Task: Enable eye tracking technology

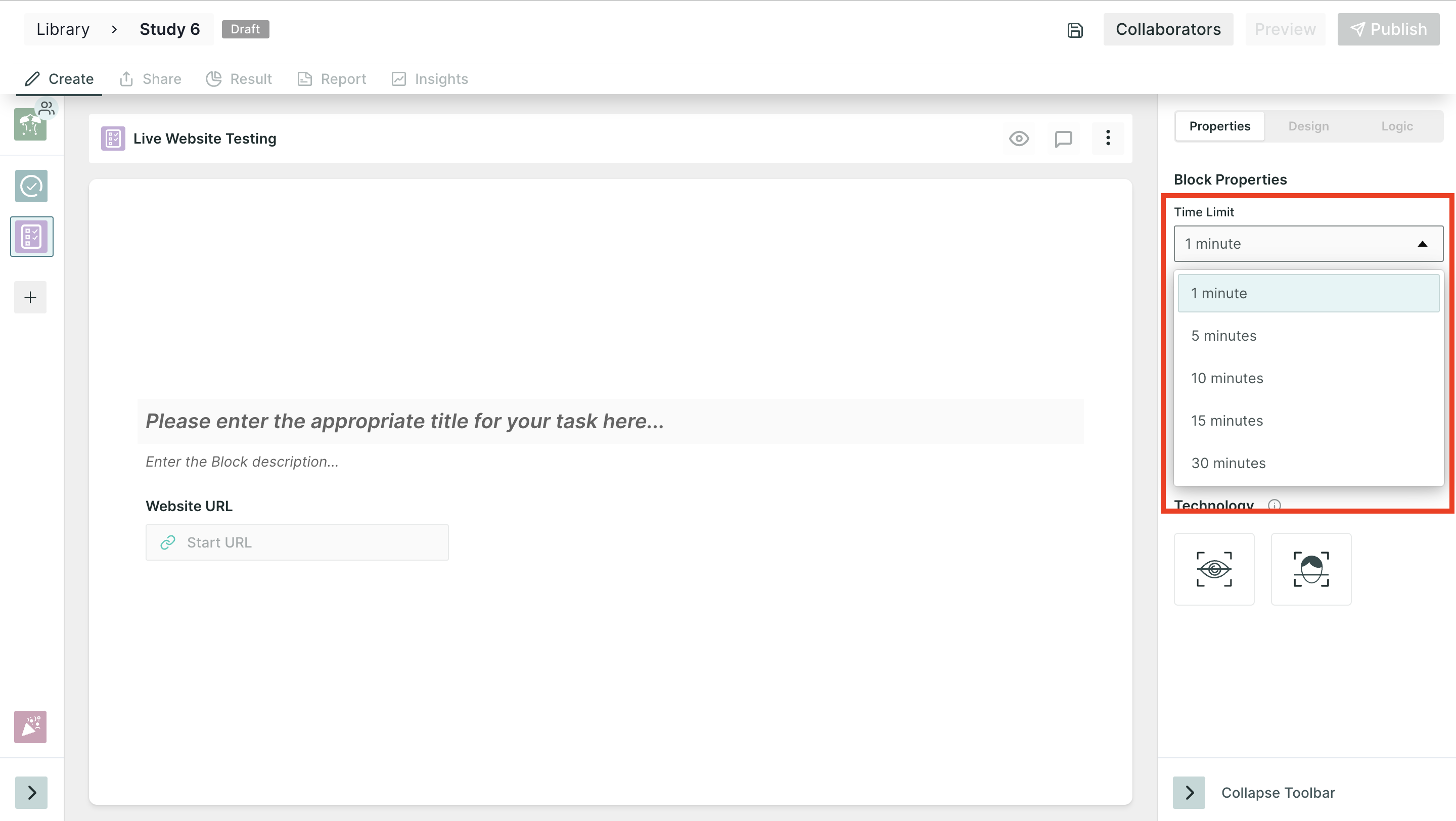Action: point(1214,569)
